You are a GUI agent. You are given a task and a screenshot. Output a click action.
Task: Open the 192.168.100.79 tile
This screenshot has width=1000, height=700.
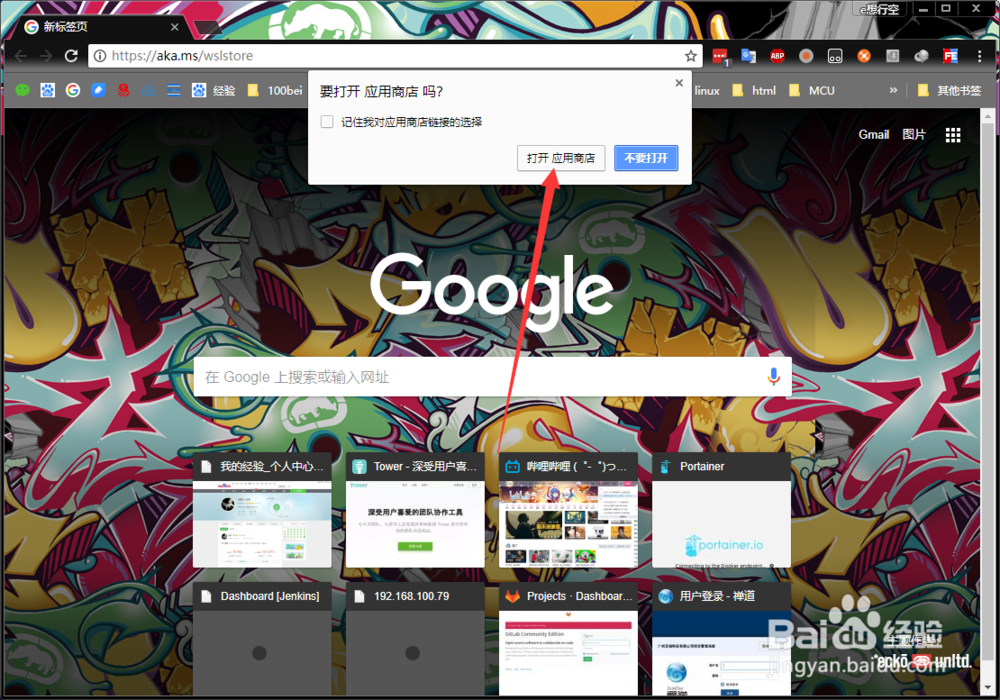pyautogui.click(x=415, y=639)
